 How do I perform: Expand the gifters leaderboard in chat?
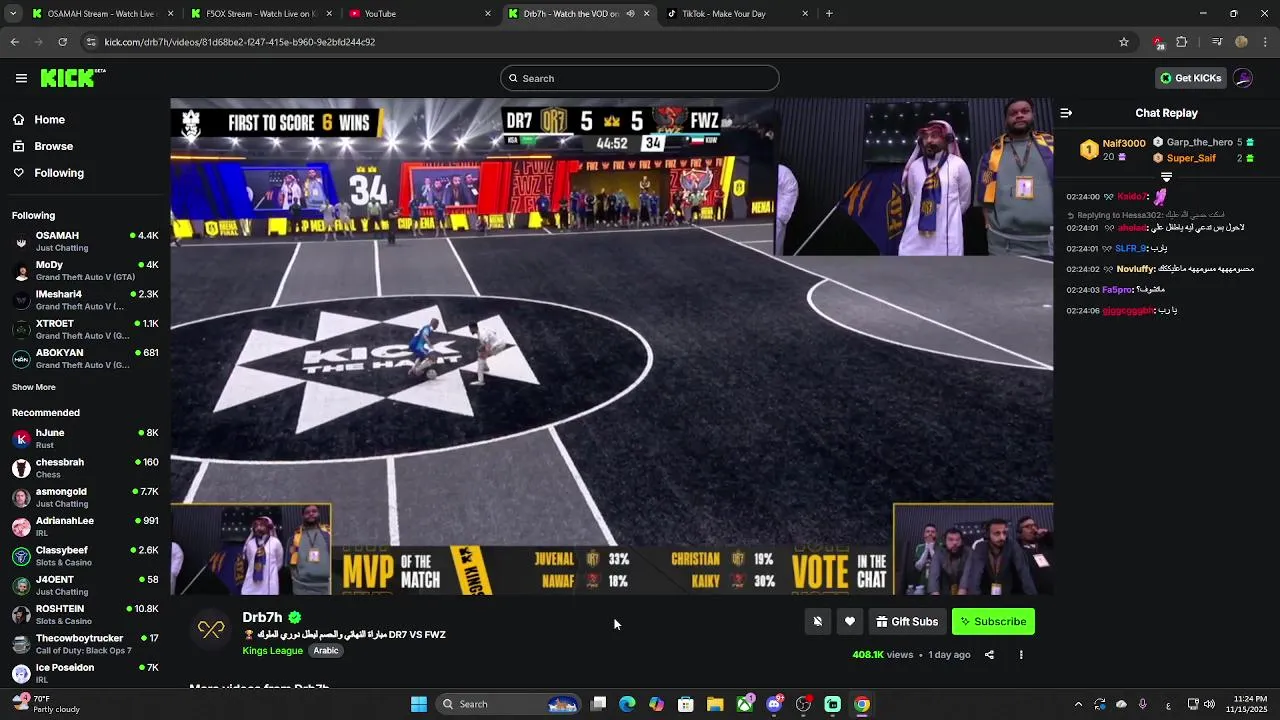(x=1166, y=177)
